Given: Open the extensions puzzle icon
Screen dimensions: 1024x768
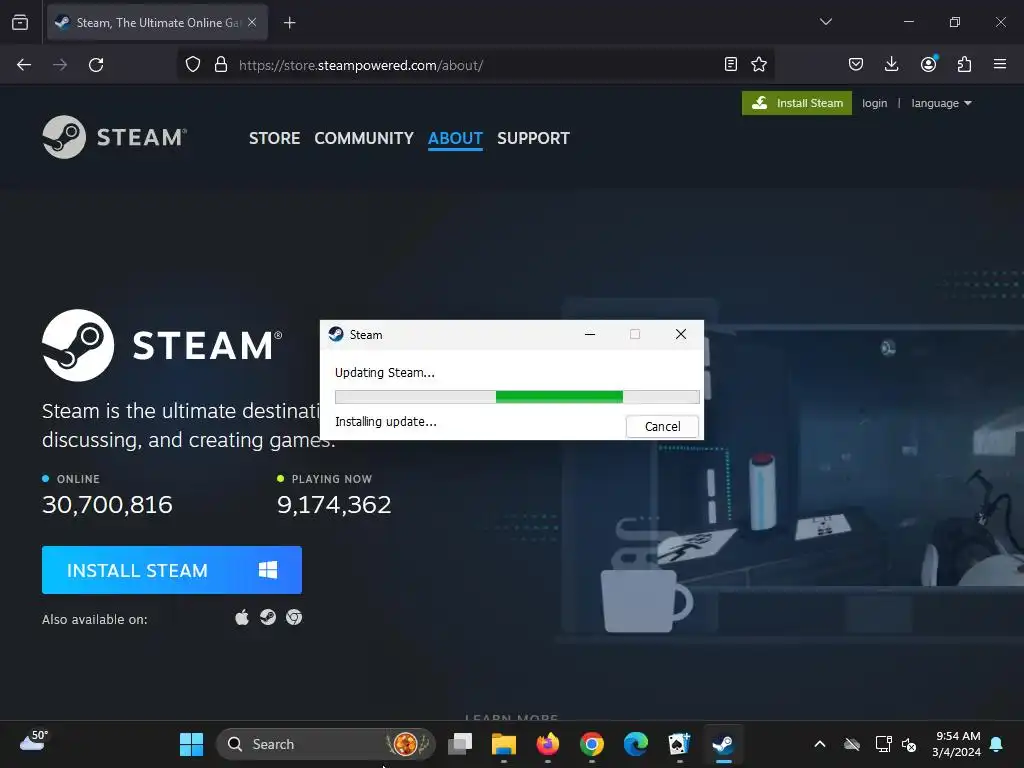Looking at the screenshot, I should pos(964,64).
